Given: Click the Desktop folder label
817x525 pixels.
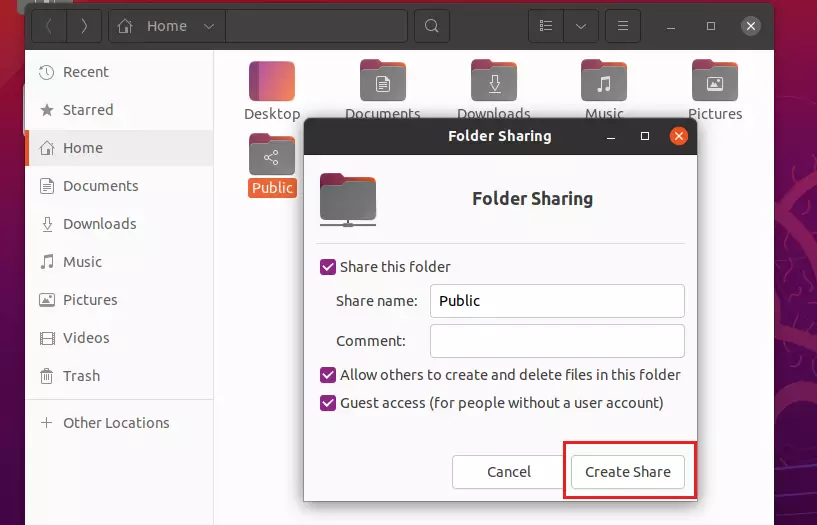Looking at the screenshot, I should pyautogui.click(x=272, y=114).
